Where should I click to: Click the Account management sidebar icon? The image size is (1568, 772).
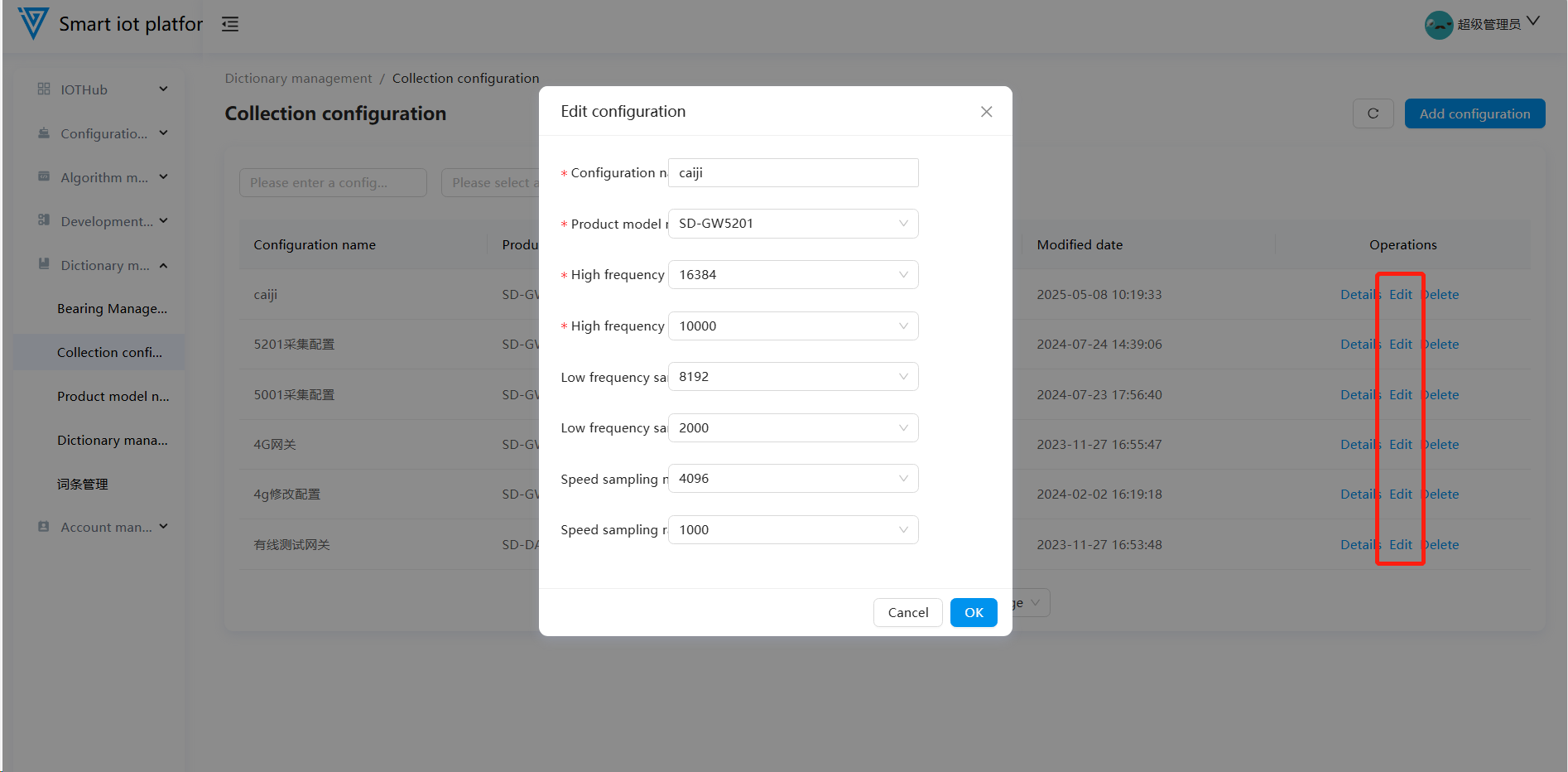[x=44, y=527]
